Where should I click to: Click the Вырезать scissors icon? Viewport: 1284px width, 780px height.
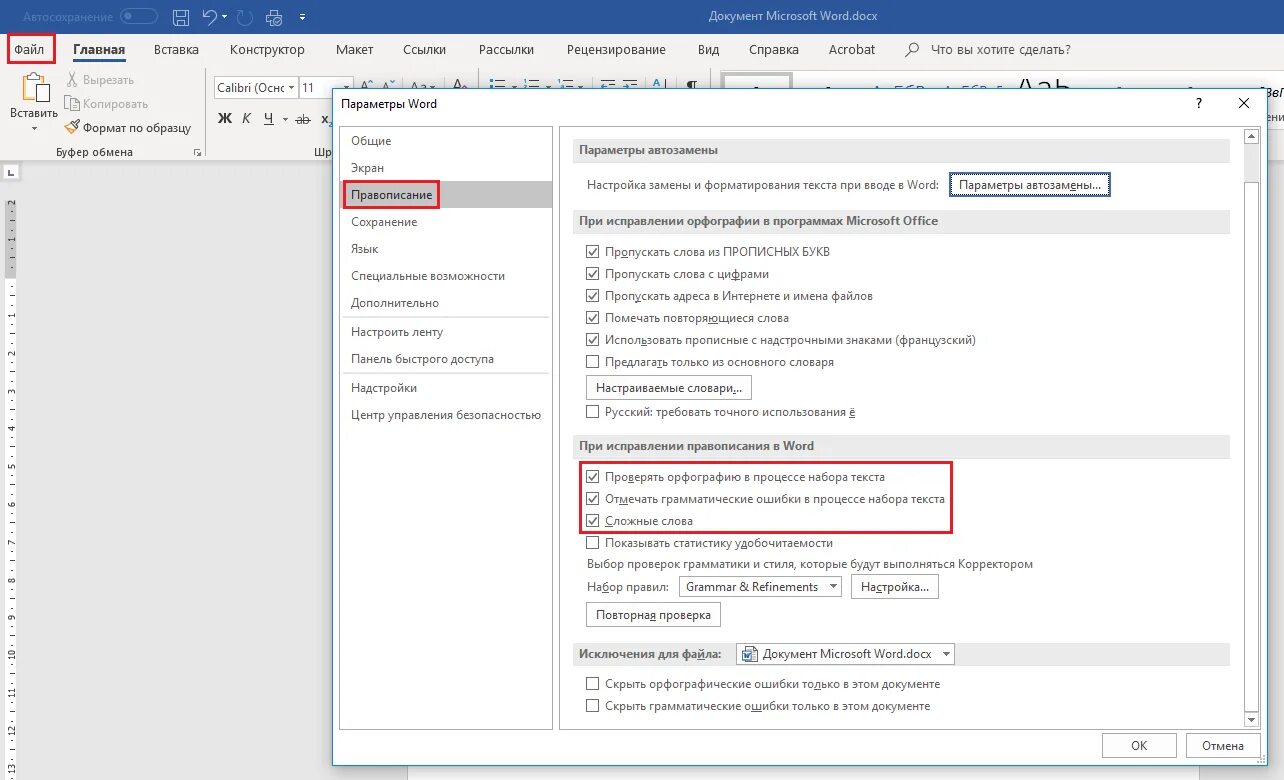coord(72,80)
